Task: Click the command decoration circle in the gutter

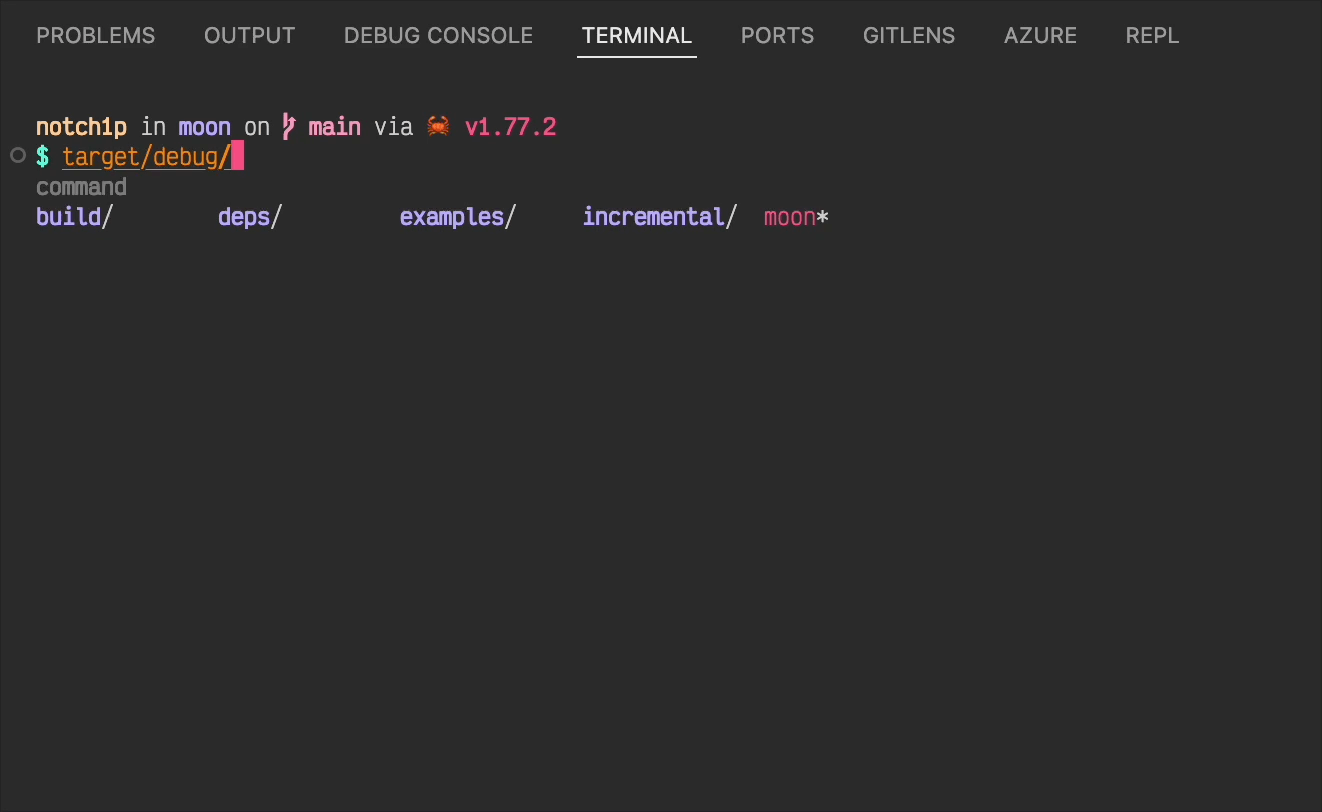Action: click(x=17, y=155)
